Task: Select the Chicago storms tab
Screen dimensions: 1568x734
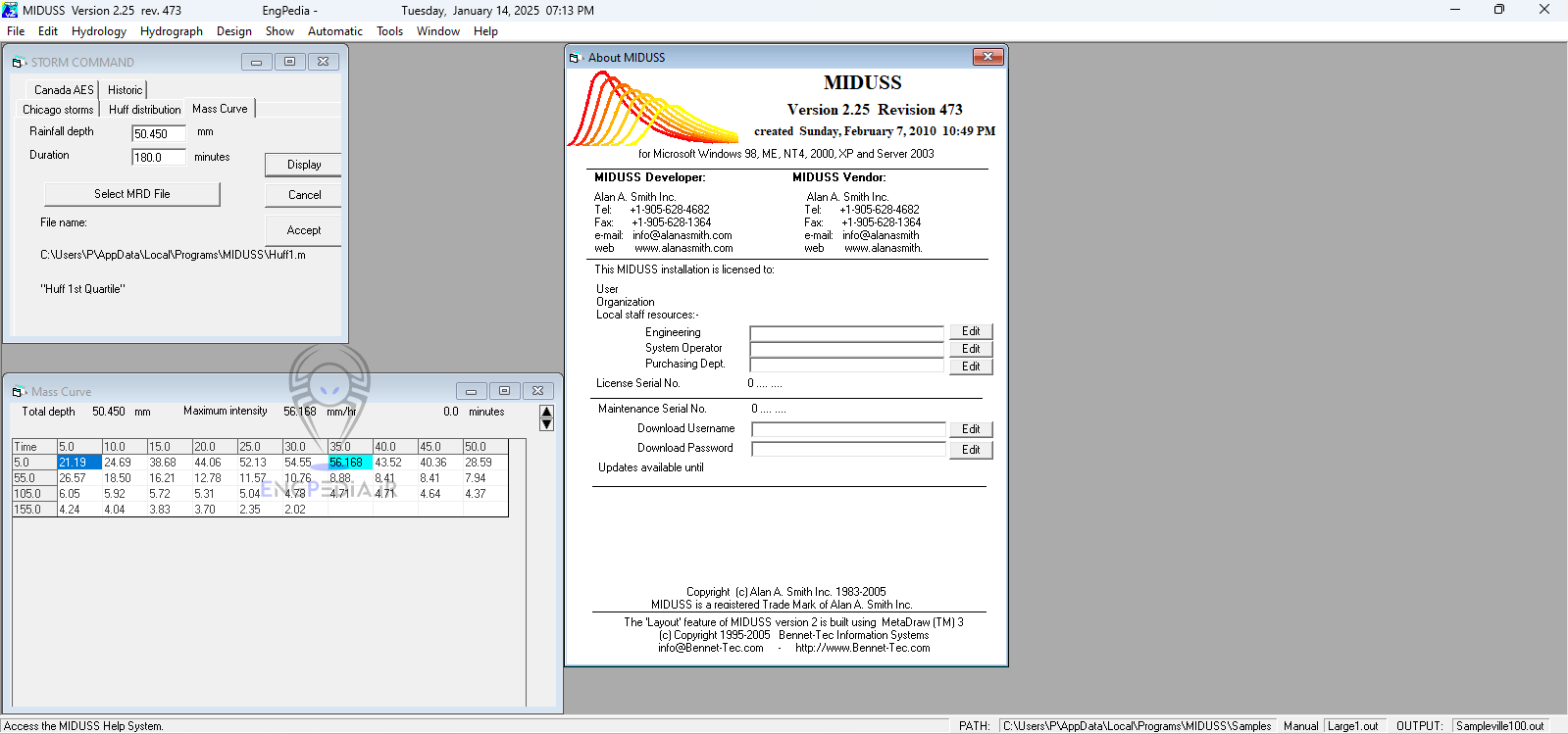Action: (x=58, y=110)
